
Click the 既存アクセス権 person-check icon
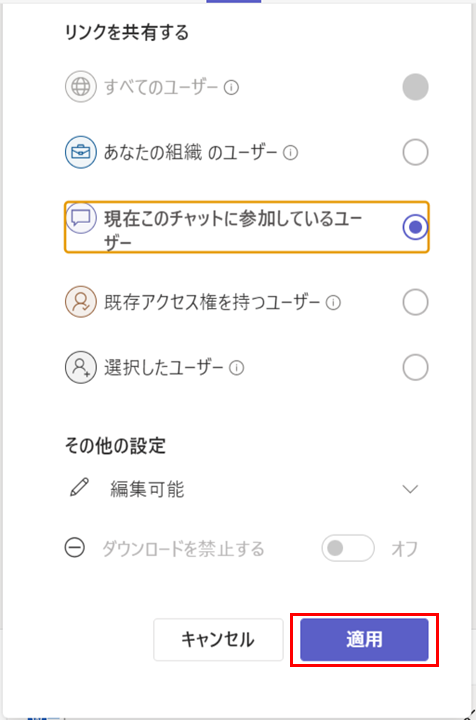[x=81, y=302]
